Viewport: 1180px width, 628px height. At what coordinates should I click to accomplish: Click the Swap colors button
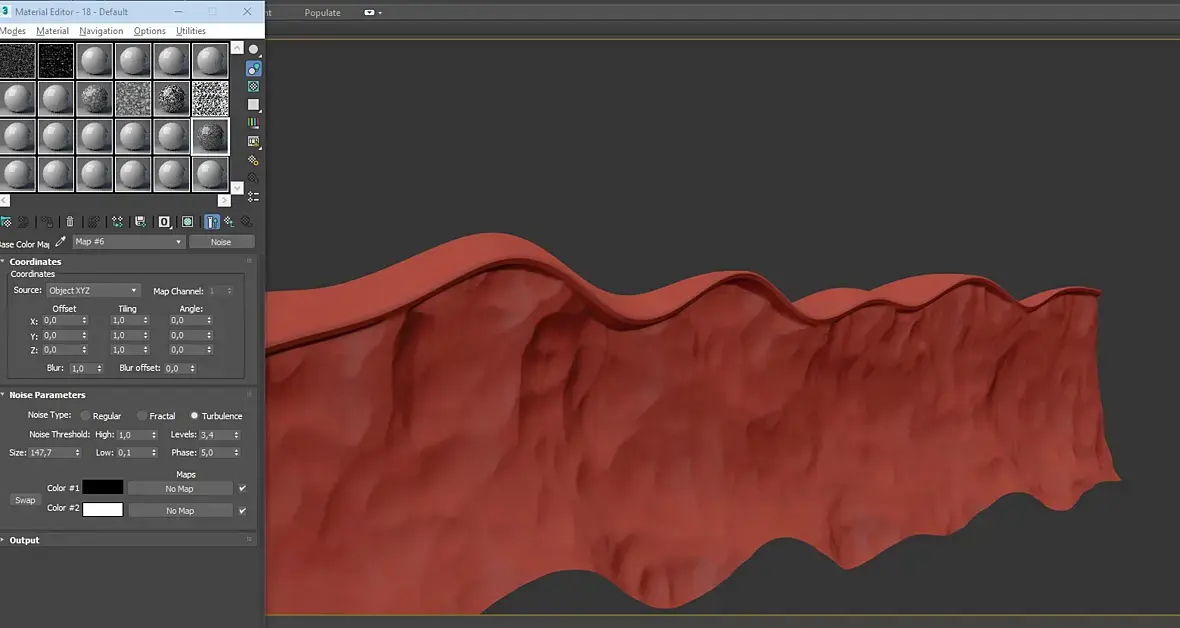(x=25, y=500)
